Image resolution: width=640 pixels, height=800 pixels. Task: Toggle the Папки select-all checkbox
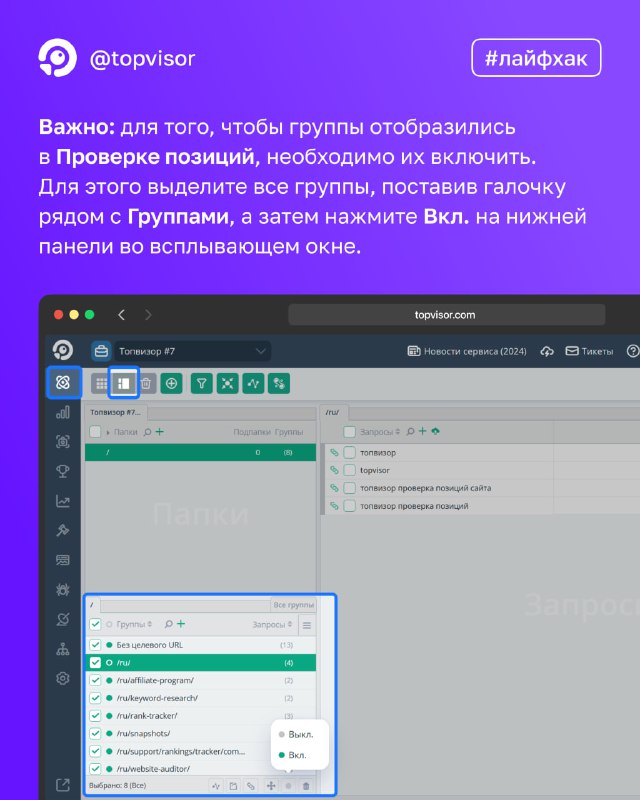pos(95,432)
